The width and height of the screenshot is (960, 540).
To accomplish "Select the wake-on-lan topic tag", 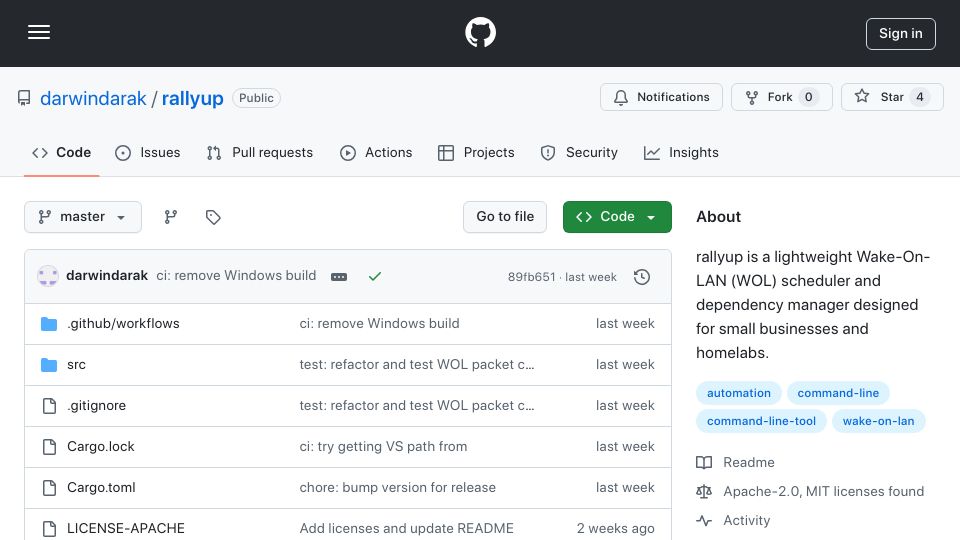I will click(x=879, y=421).
